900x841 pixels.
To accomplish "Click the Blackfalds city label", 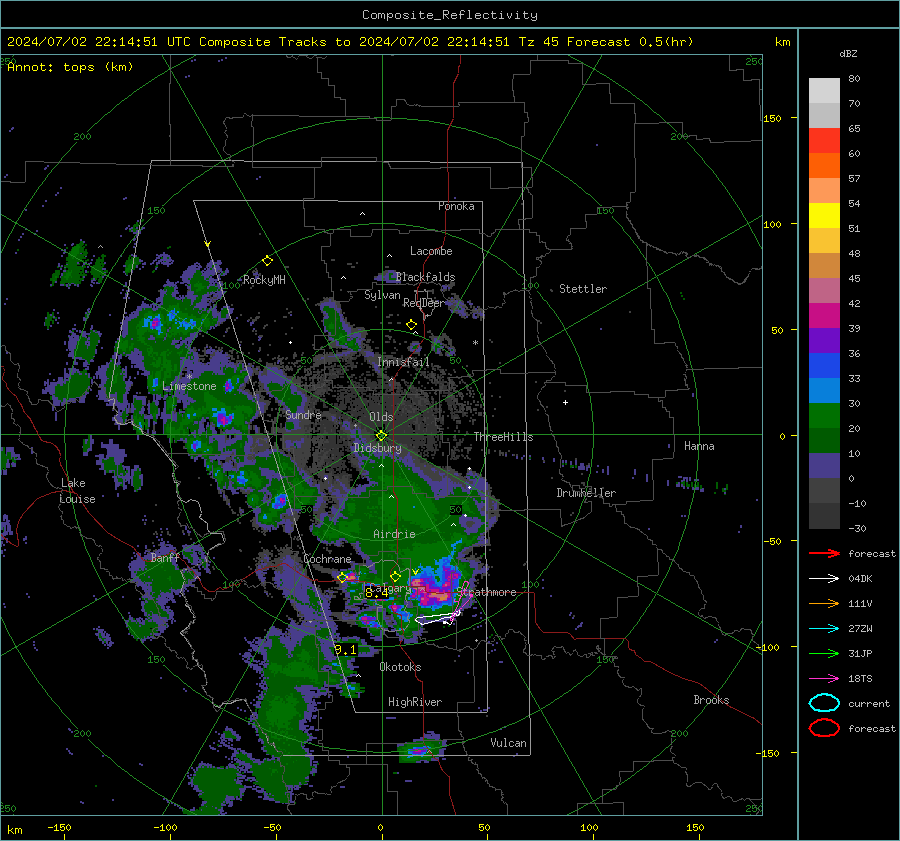I will [x=425, y=277].
